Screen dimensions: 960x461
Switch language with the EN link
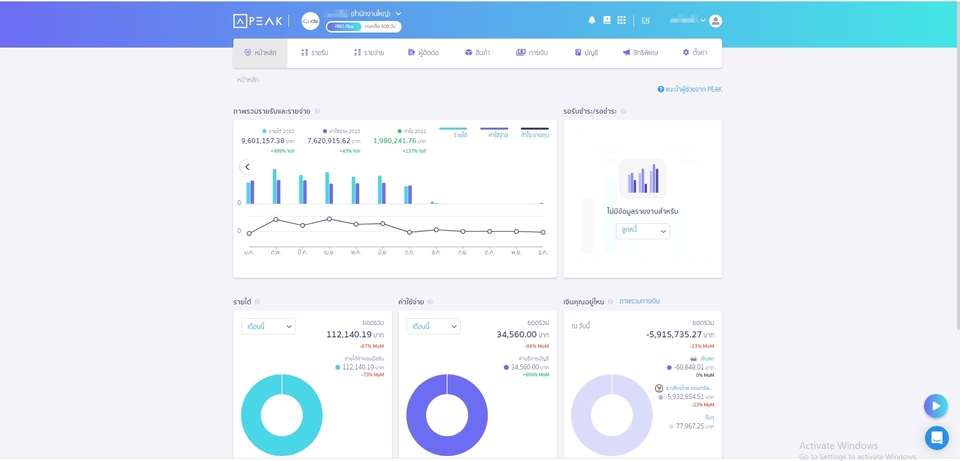pyautogui.click(x=645, y=20)
